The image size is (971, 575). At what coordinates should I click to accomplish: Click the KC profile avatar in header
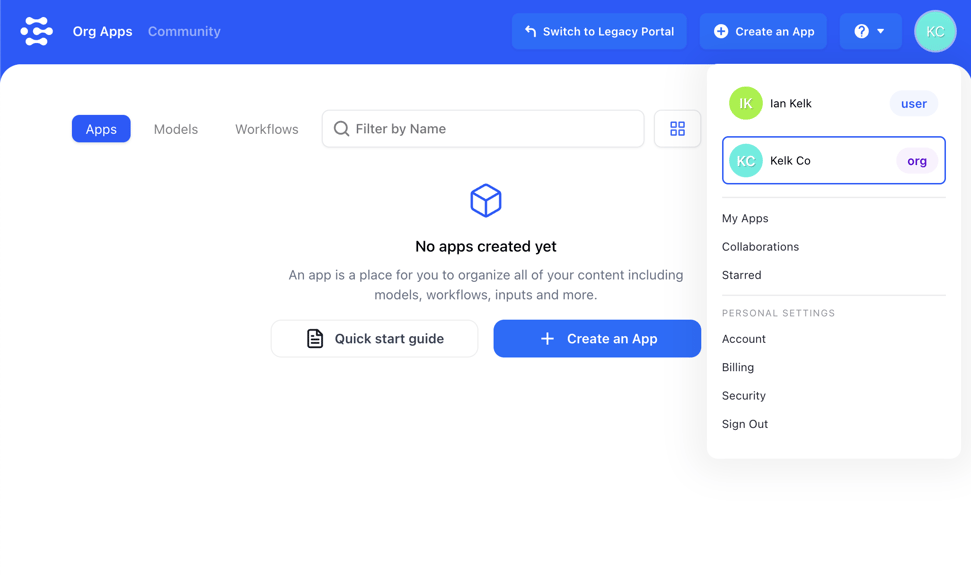point(934,32)
